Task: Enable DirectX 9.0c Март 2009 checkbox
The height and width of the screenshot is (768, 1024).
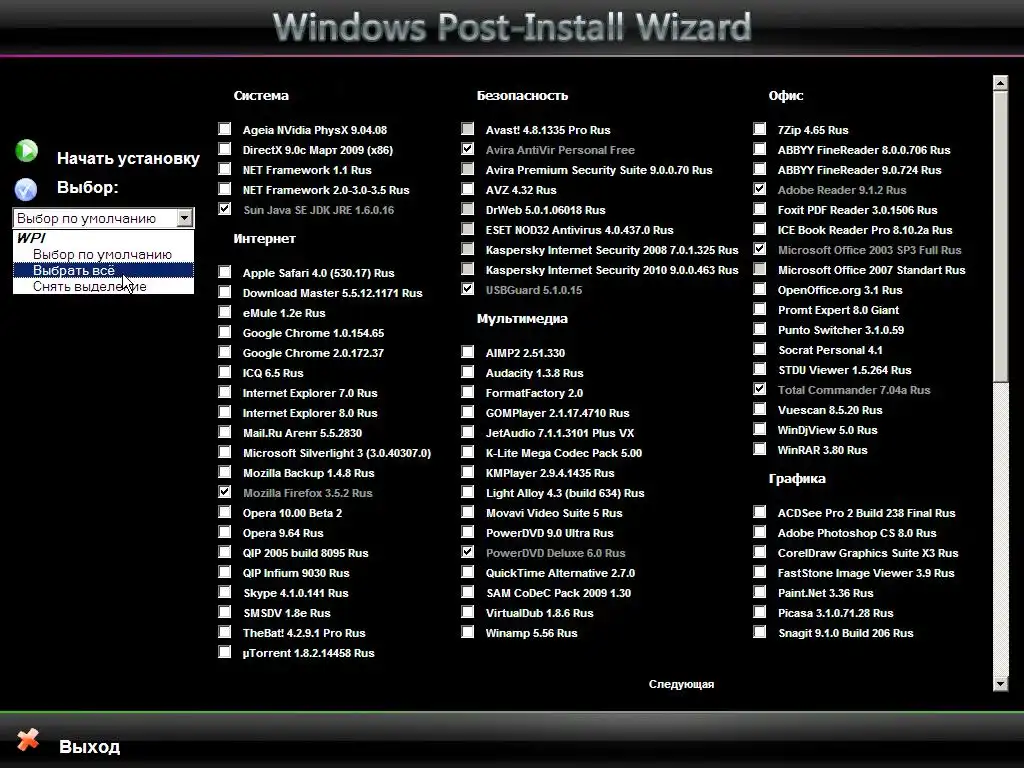Action: click(225, 149)
